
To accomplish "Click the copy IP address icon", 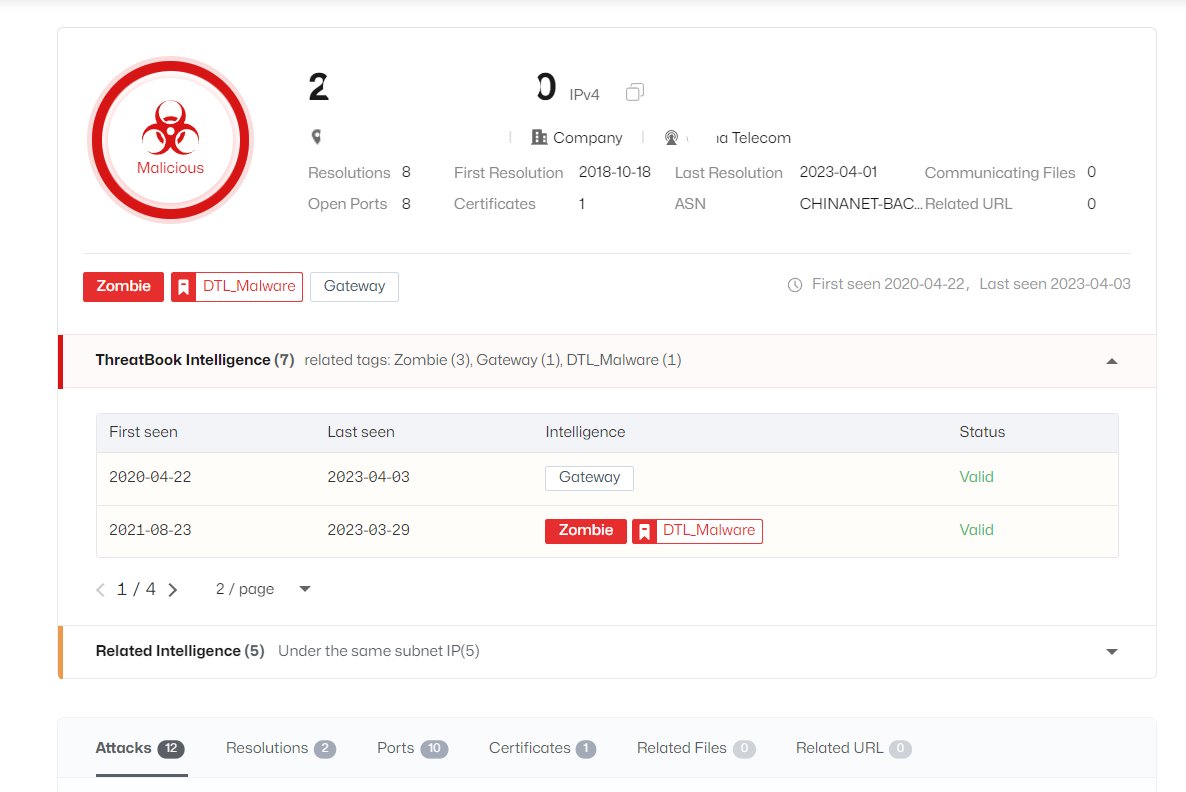I will pyautogui.click(x=635, y=92).
